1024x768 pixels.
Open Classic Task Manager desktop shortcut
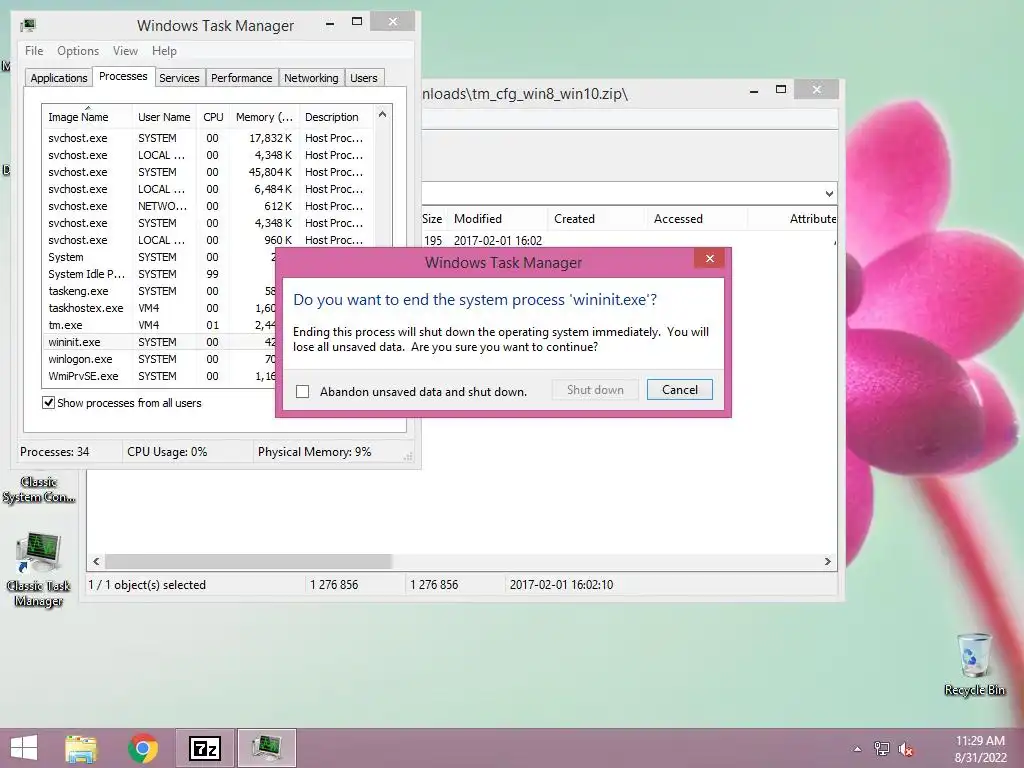(39, 569)
